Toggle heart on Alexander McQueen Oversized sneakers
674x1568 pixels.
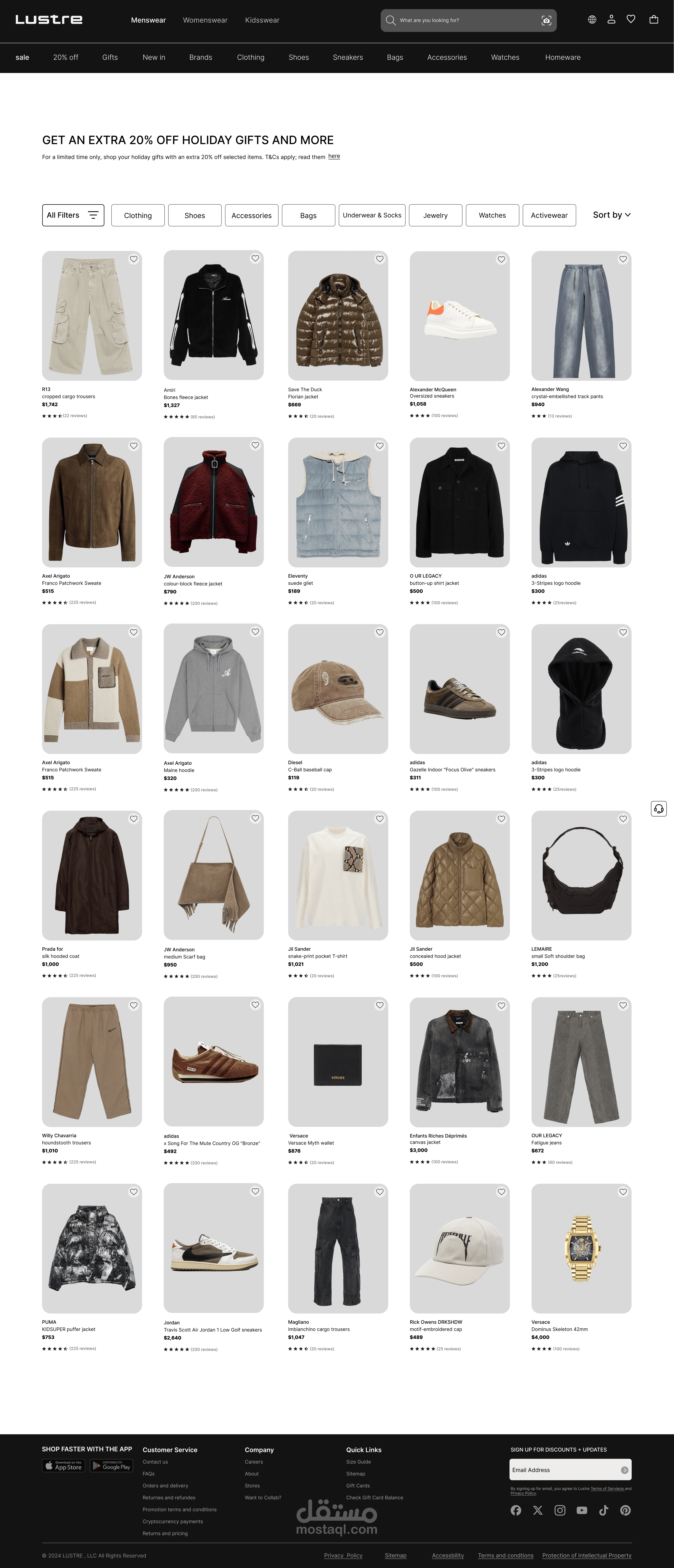click(x=501, y=259)
